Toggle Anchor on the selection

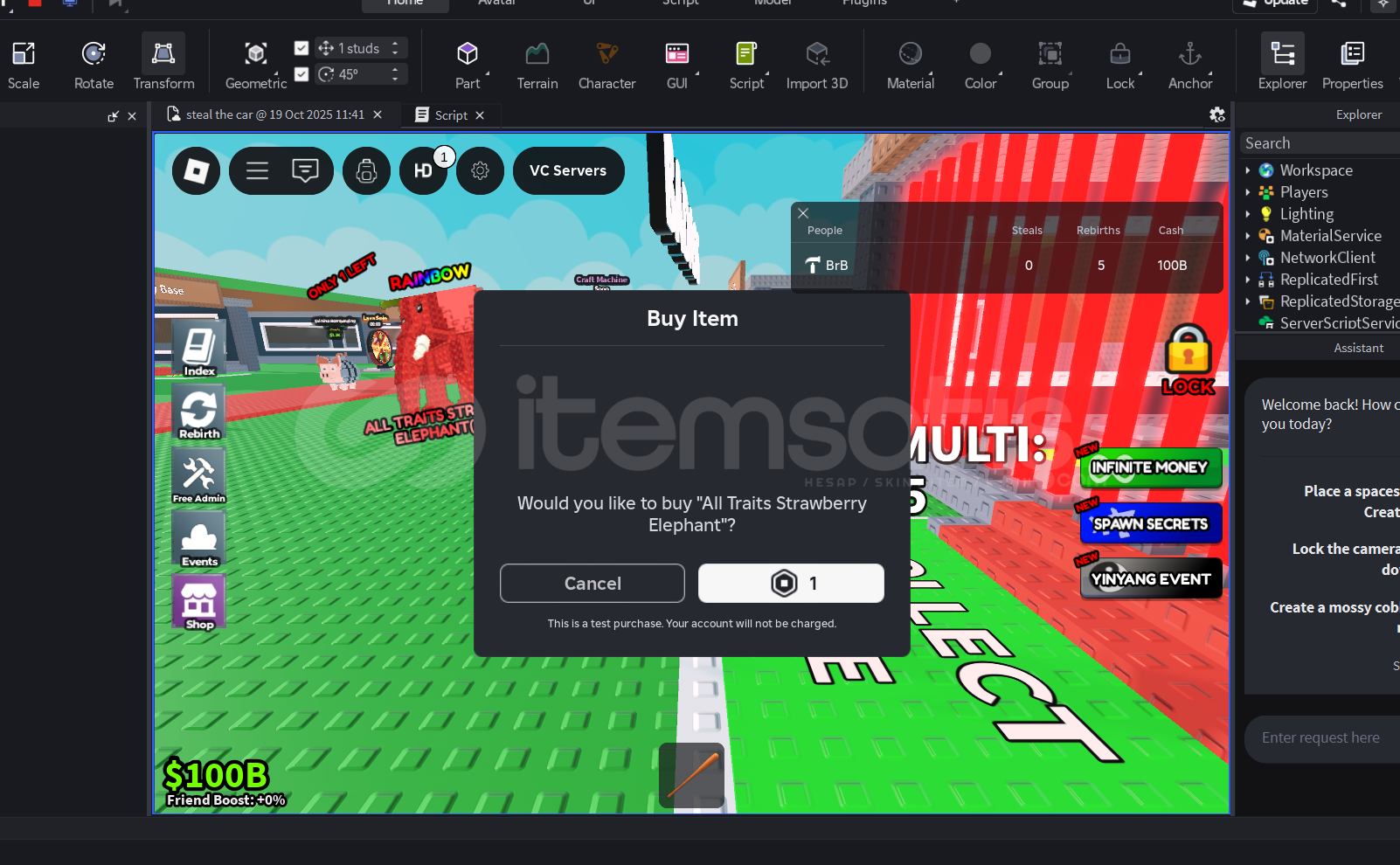point(1189,64)
